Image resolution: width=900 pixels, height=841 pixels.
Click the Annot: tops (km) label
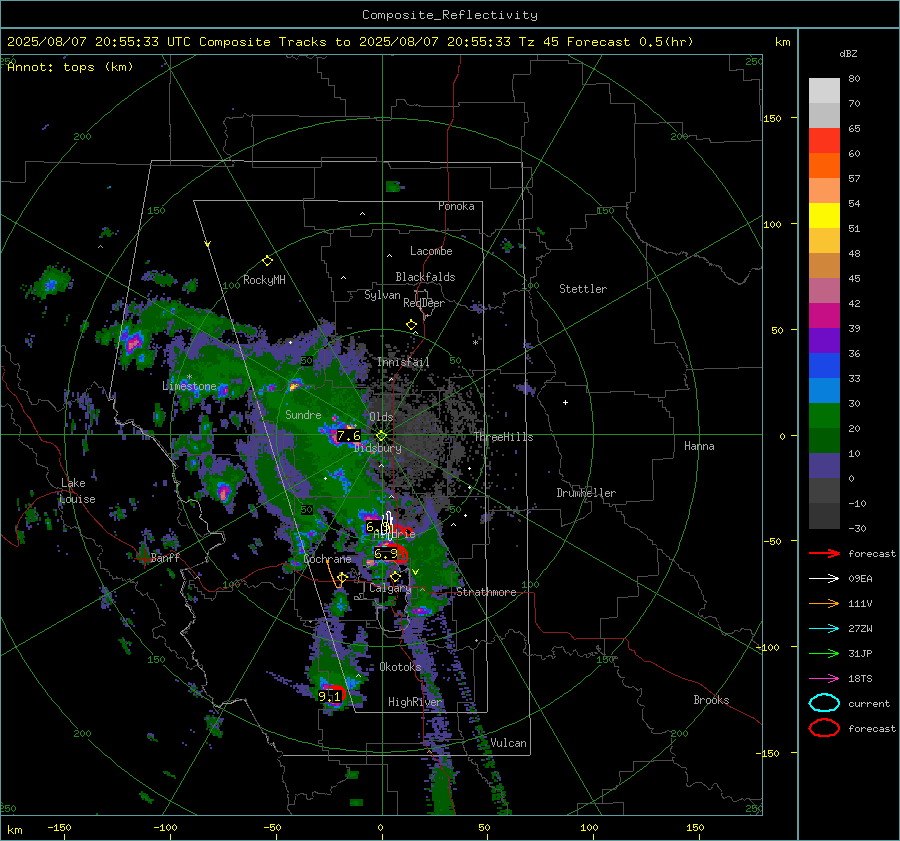(70, 67)
